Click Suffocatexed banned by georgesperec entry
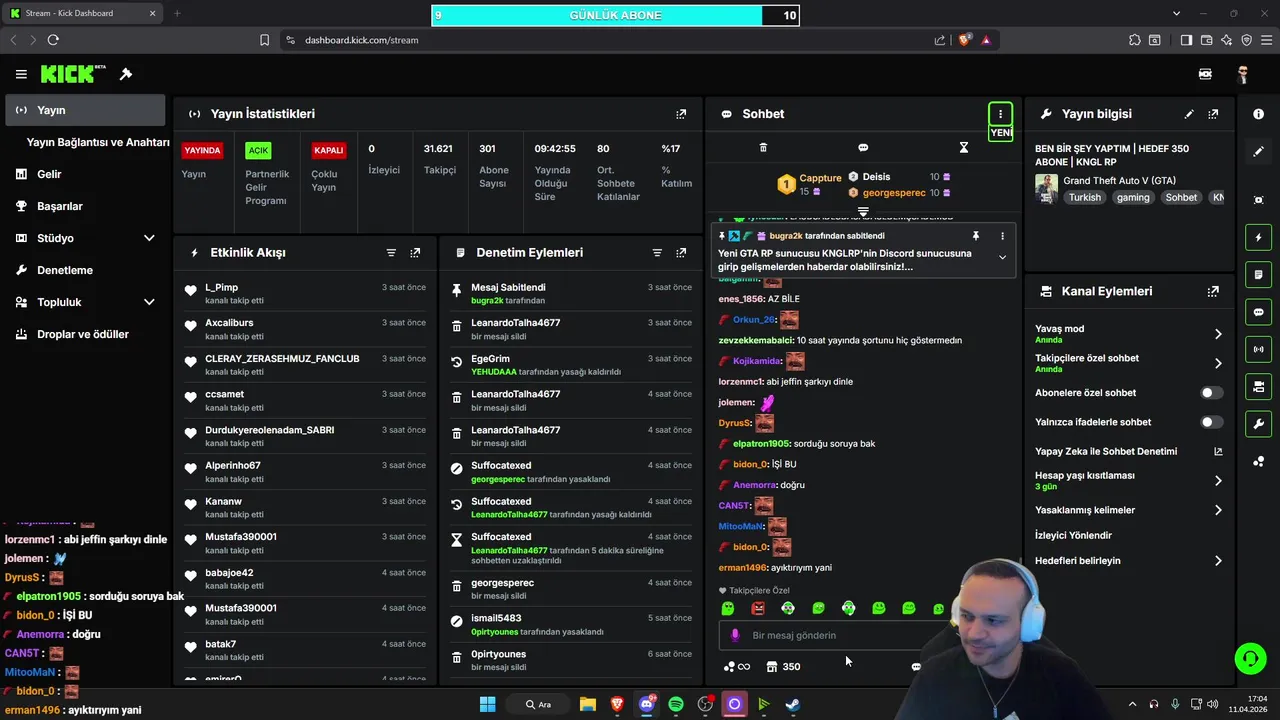Viewport: 1280px width, 720px height. [x=571, y=472]
